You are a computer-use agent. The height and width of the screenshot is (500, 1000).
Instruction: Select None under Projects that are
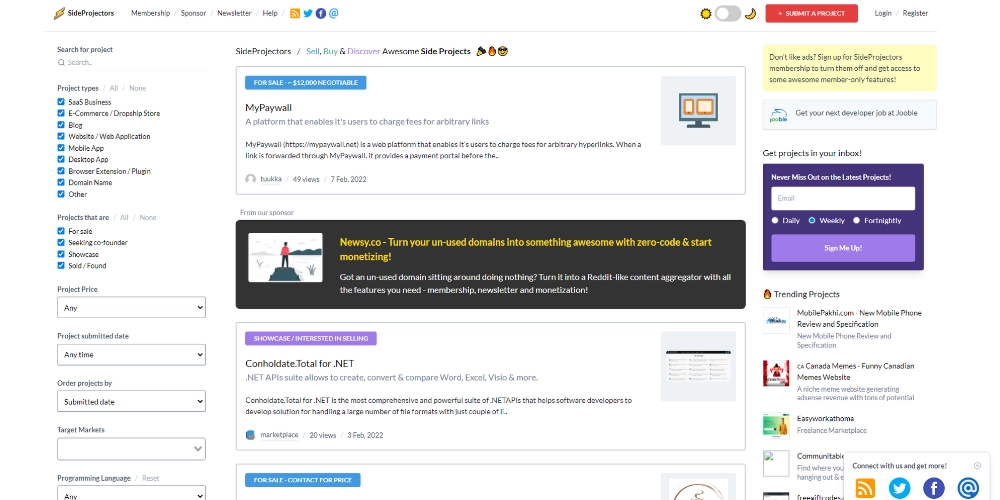(148, 217)
